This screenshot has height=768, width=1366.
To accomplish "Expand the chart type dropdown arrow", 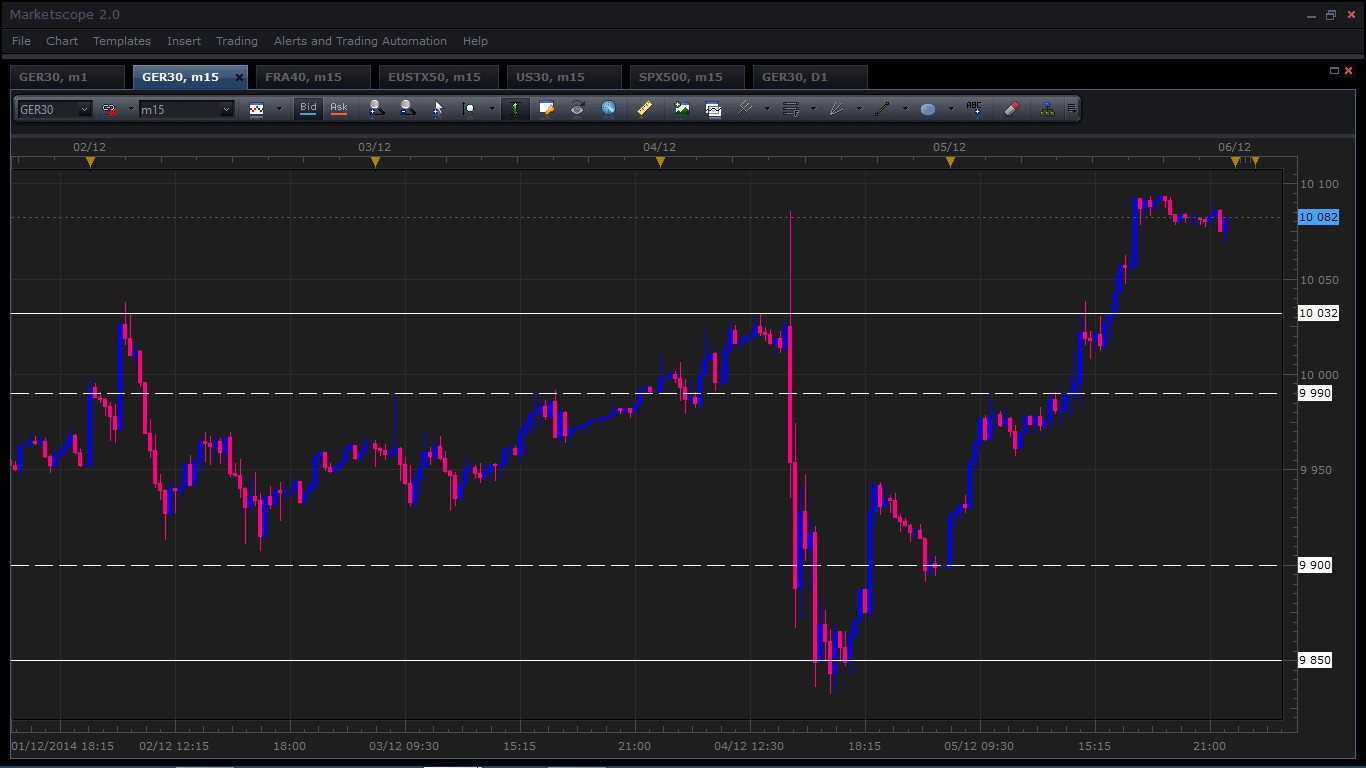I will [279, 109].
